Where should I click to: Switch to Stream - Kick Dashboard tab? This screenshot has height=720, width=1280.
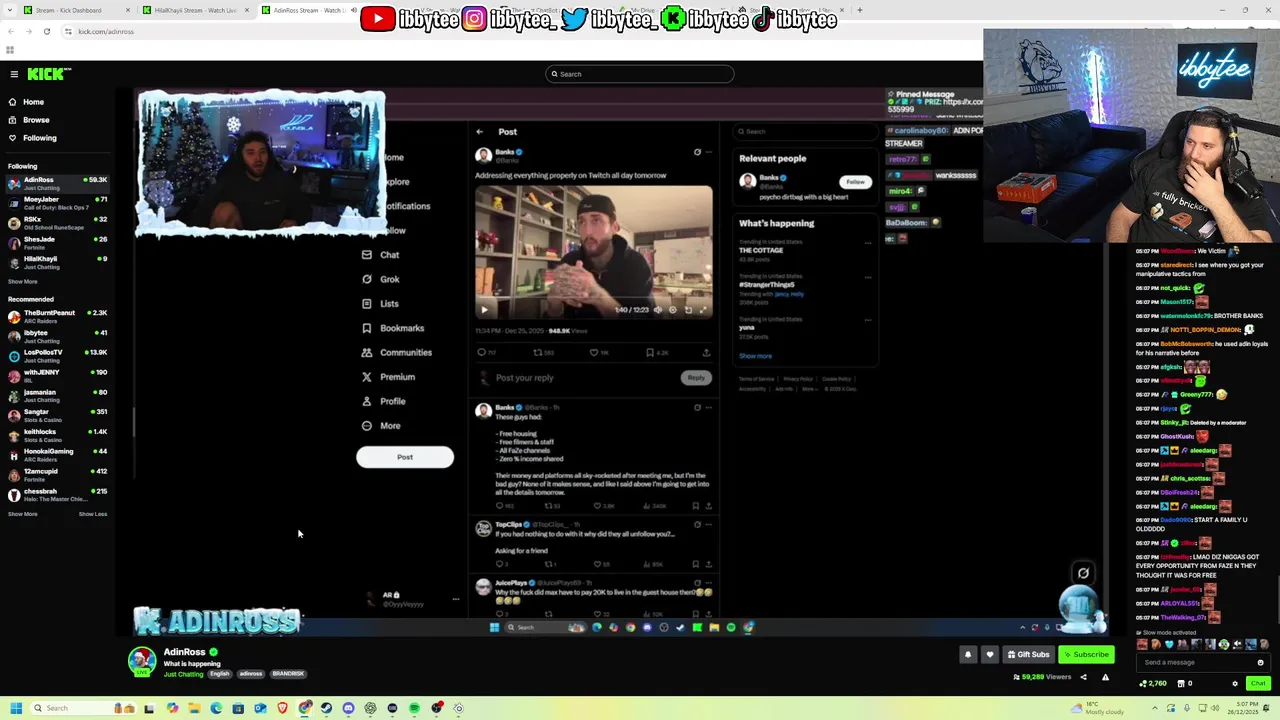point(75,10)
